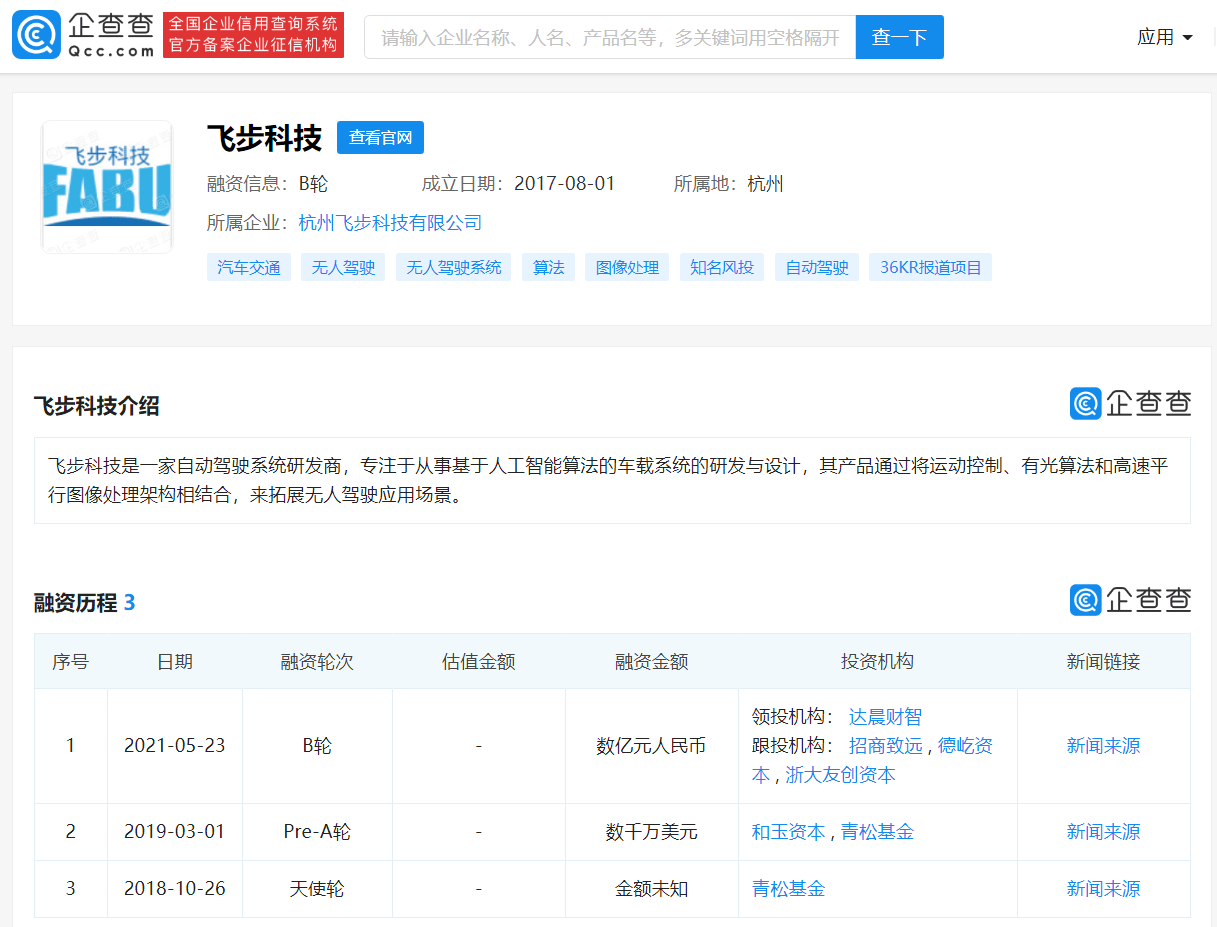Click the 新闻链接 column header
Screen dimensions: 1217x927
[1104, 662]
